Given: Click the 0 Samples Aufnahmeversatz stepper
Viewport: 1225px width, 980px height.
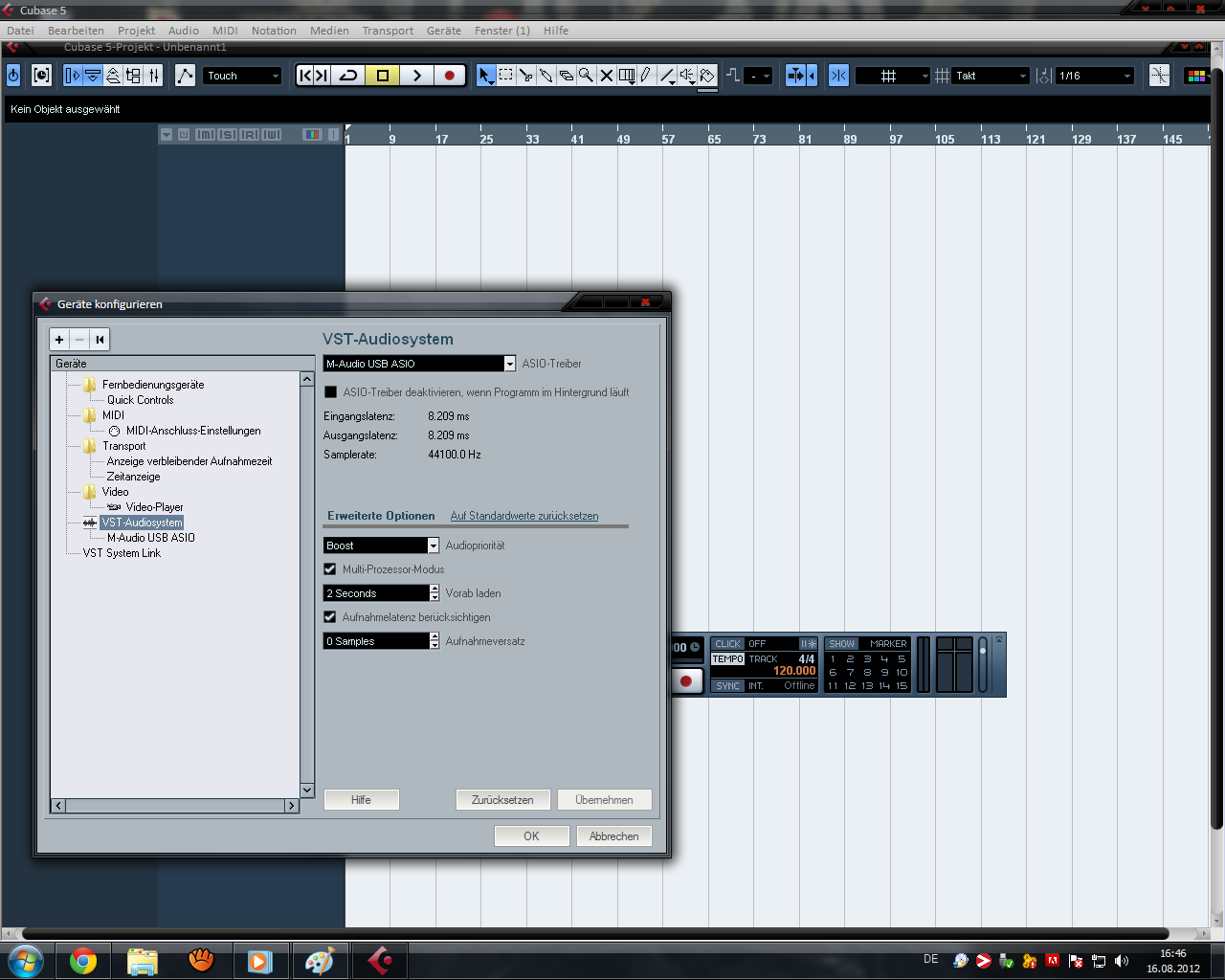Looking at the screenshot, I should [434, 641].
